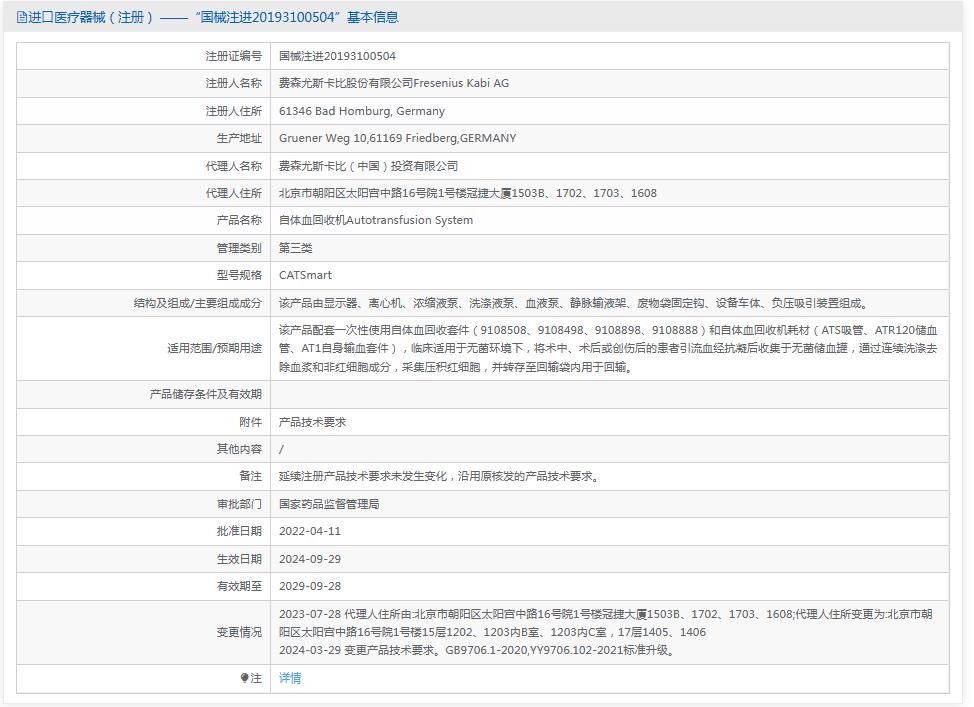The height and width of the screenshot is (707, 974).
Task: Click the 第三类 management category cell
Action: (300, 247)
